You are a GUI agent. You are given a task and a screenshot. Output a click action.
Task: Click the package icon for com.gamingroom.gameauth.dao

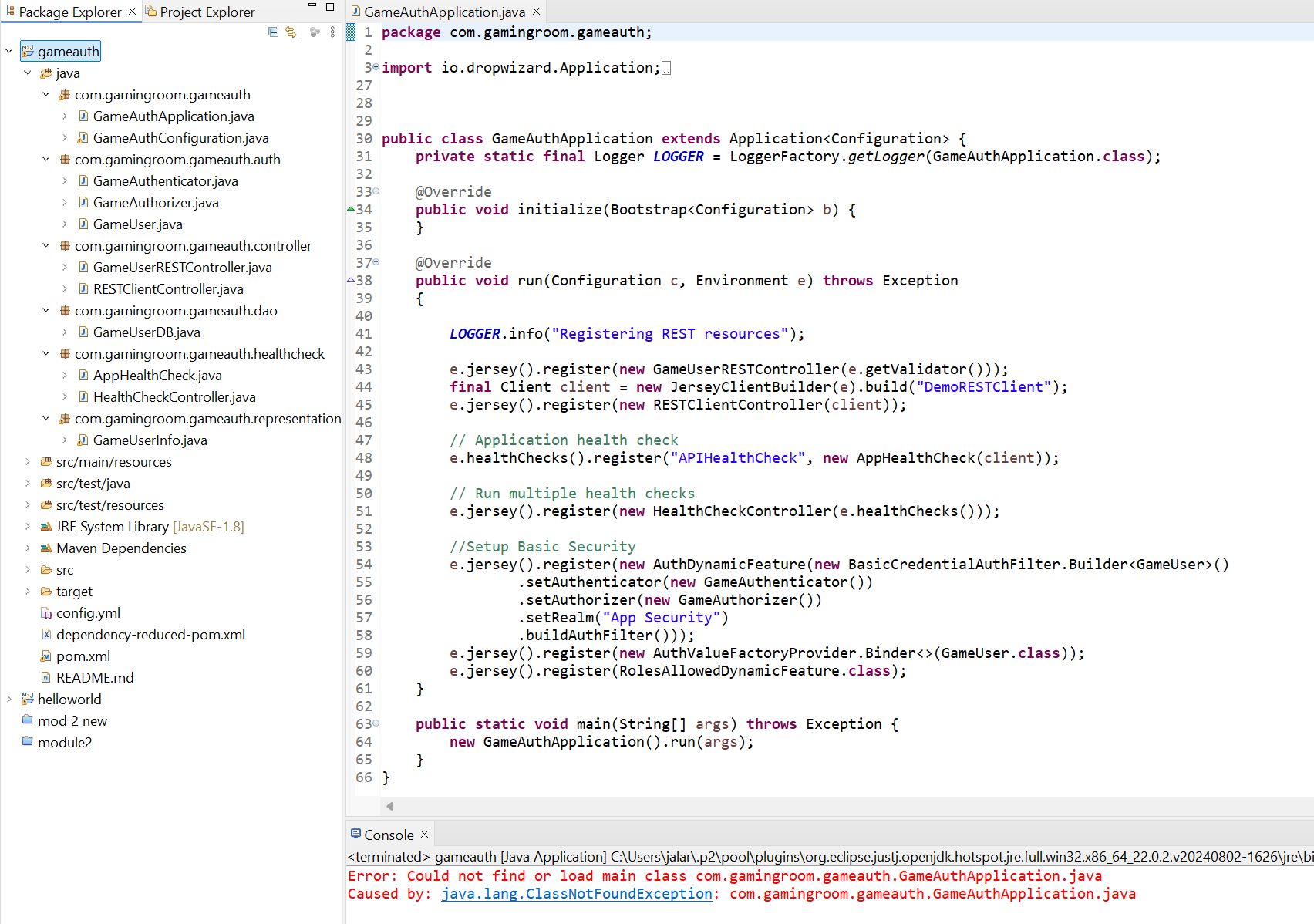pyautogui.click(x=65, y=310)
